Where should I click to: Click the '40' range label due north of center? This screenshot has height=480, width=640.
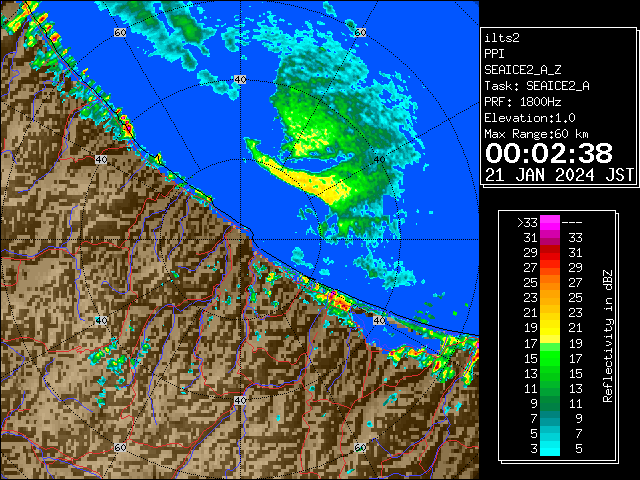[x=240, y=80]
